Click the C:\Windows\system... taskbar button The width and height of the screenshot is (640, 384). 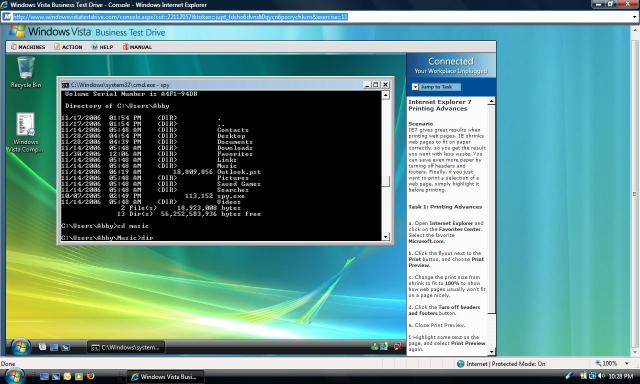(x=126, y=347)
